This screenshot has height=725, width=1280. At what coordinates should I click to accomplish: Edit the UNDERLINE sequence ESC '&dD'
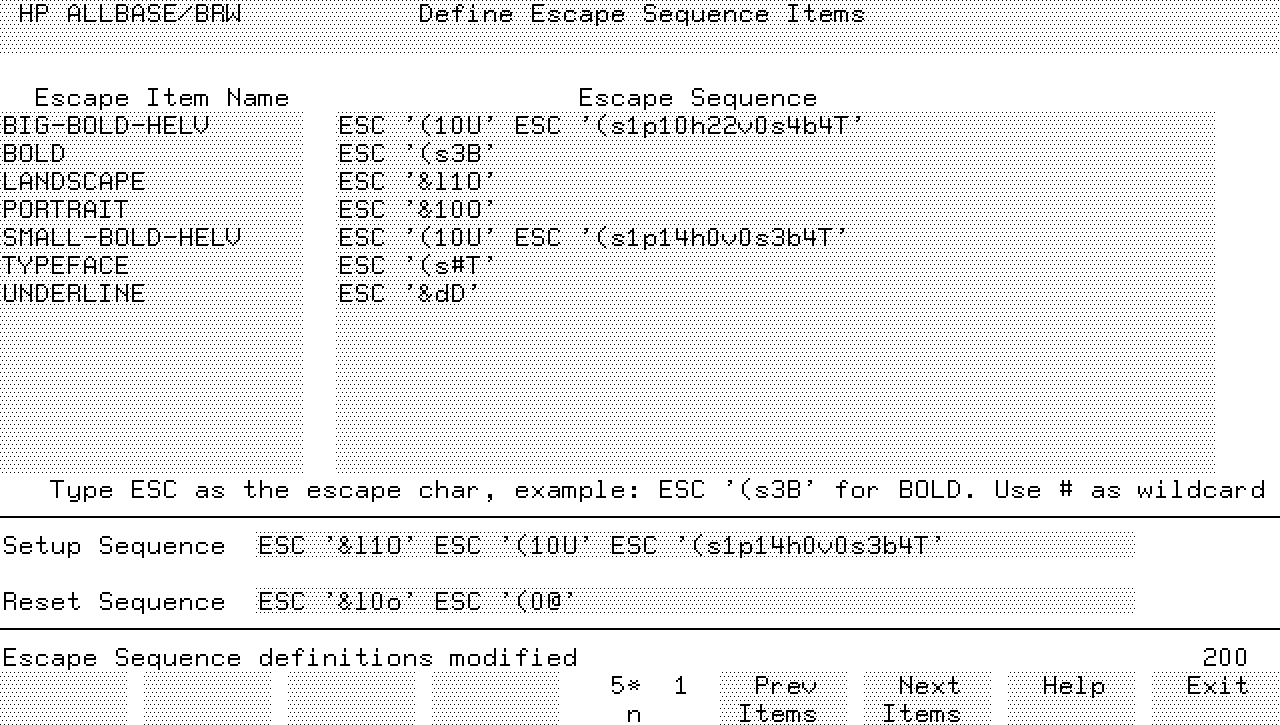click(409, 294)
